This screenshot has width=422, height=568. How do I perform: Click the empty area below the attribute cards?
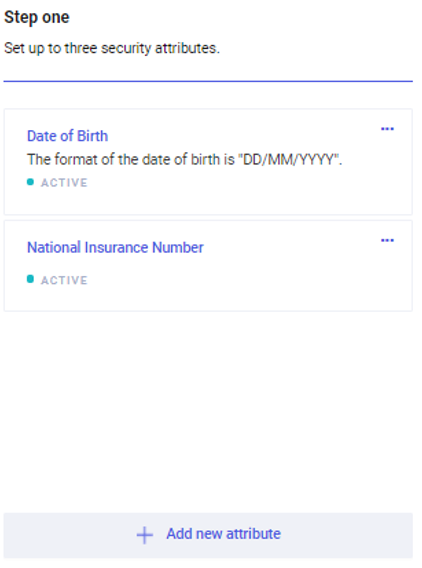[208, 411]
